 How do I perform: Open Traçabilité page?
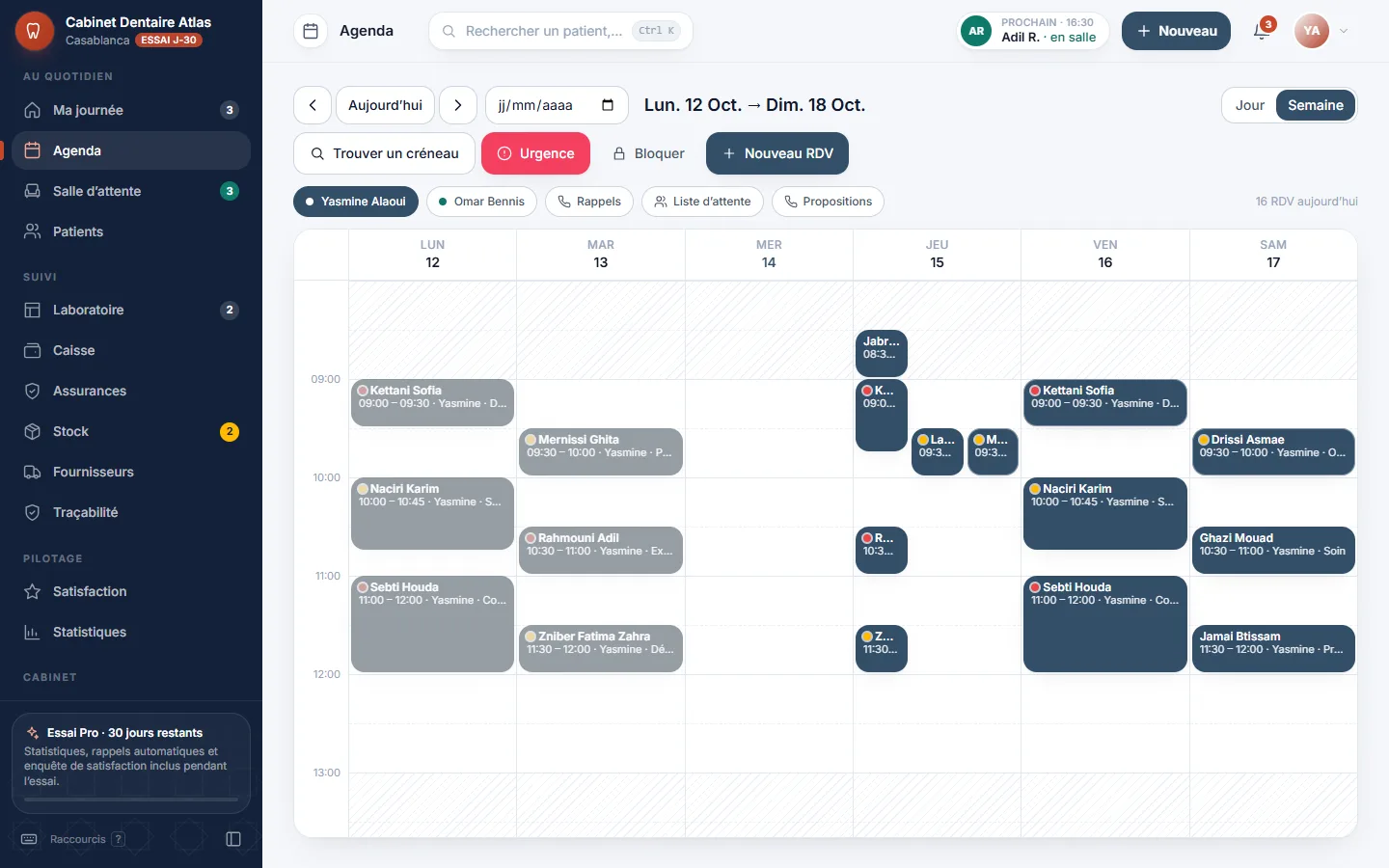point(131,512)
